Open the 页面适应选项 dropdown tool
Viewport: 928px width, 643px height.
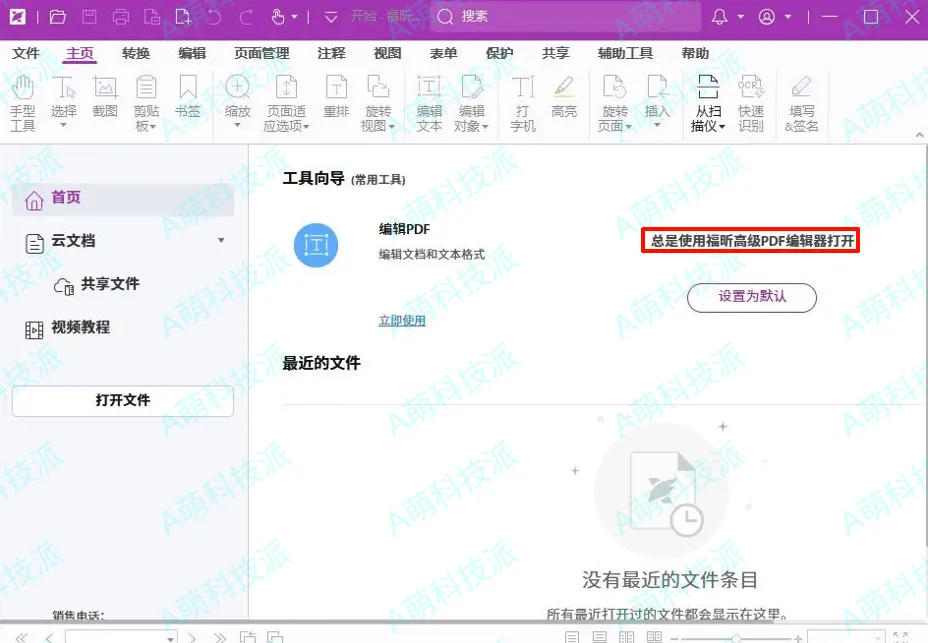(x=286, y=103)
